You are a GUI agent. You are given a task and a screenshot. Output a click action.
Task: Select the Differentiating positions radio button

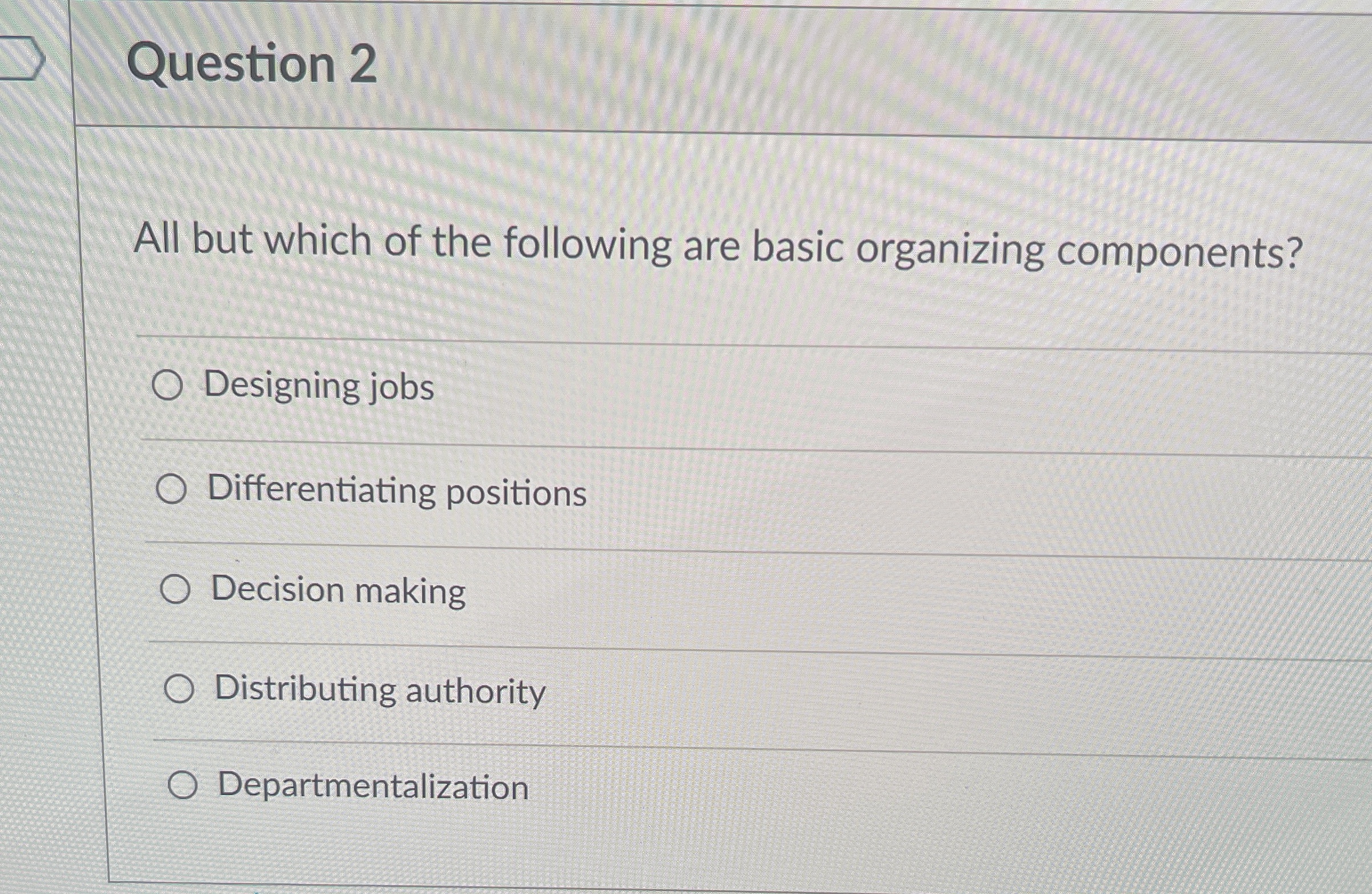pyautogui.click(x=171, y=490)
